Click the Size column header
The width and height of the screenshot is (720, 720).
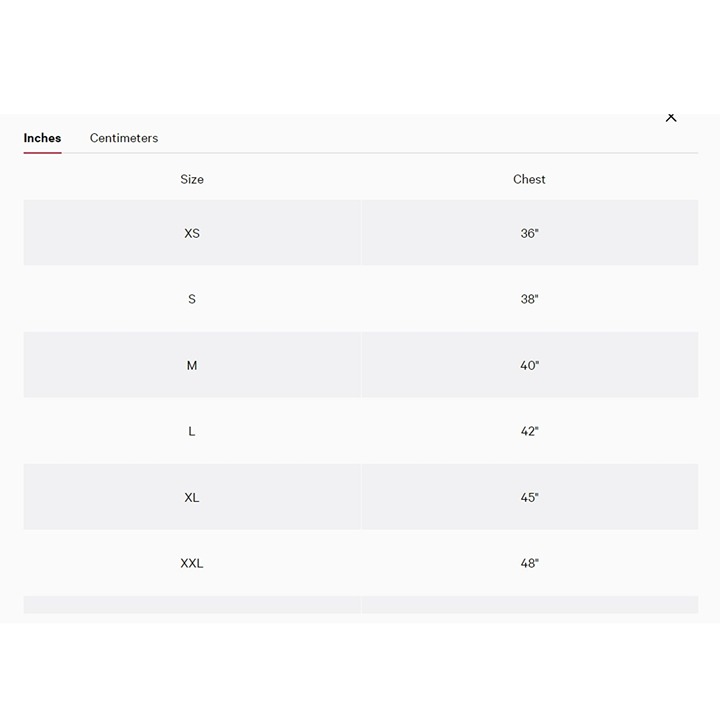192,180
